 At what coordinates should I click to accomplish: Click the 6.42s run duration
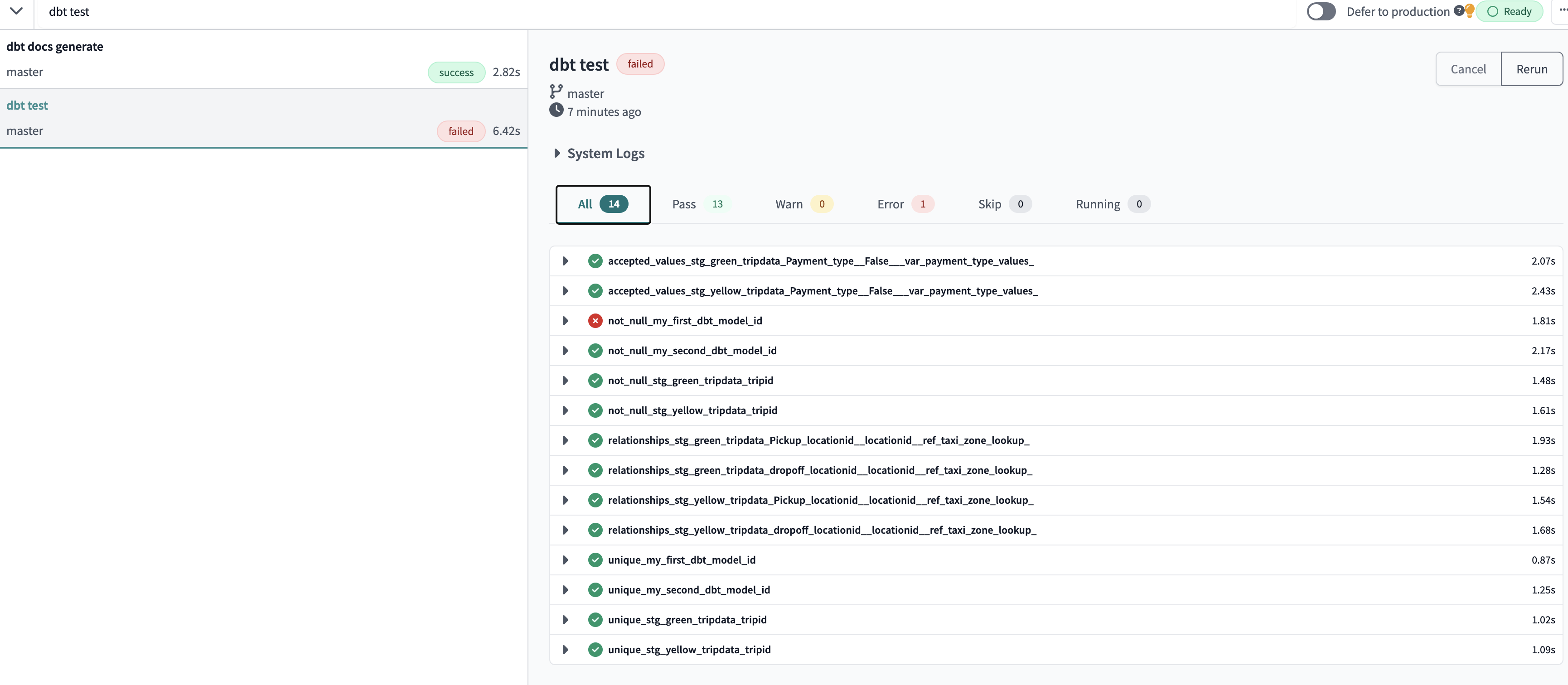[506, 131]
